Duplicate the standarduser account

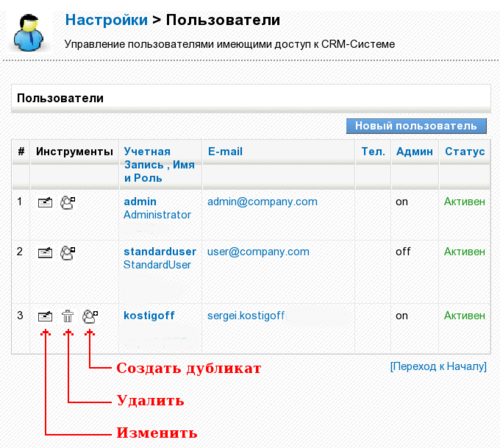[x=68, y=253]
